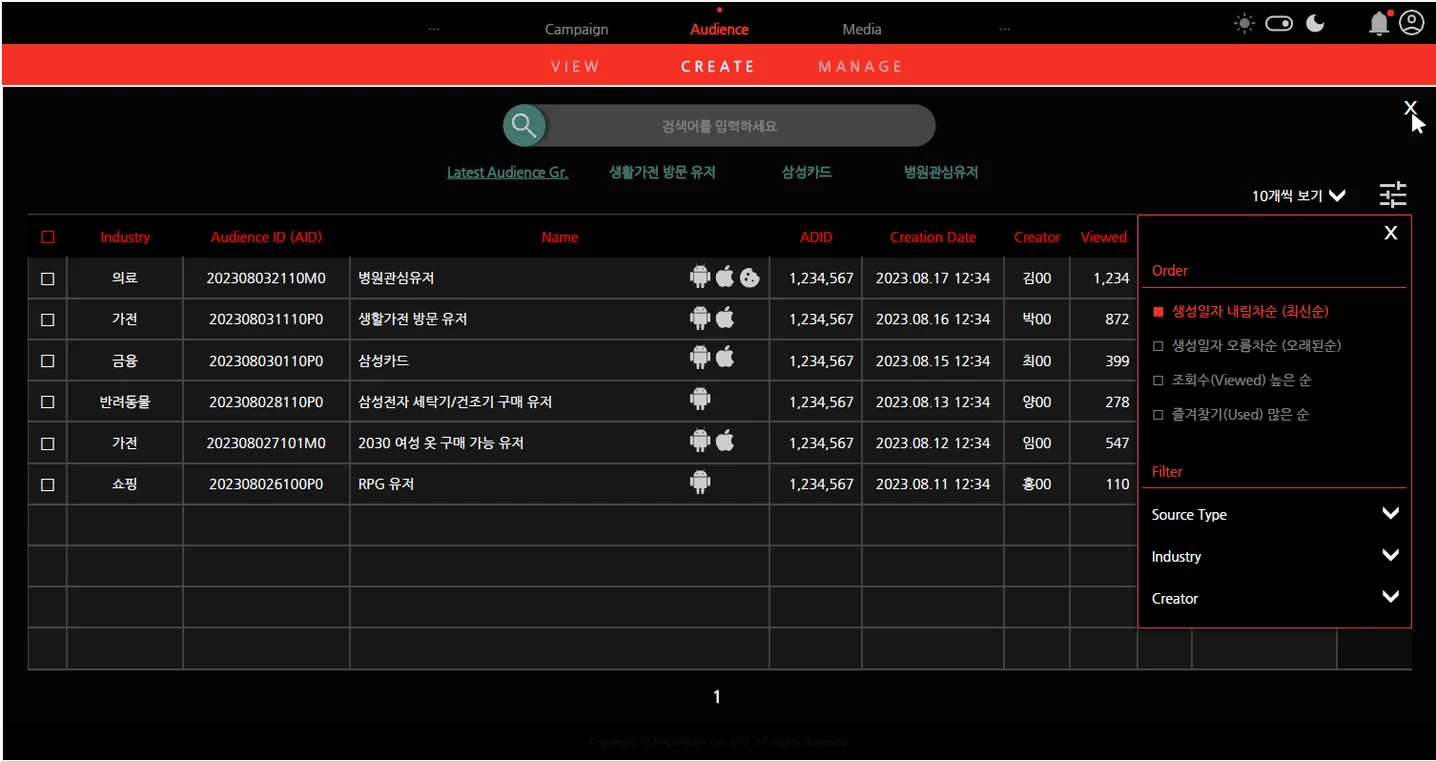Check the select-all header checkbox
The width and height of the screenshot is (1436, 762).
coord(47,237)
